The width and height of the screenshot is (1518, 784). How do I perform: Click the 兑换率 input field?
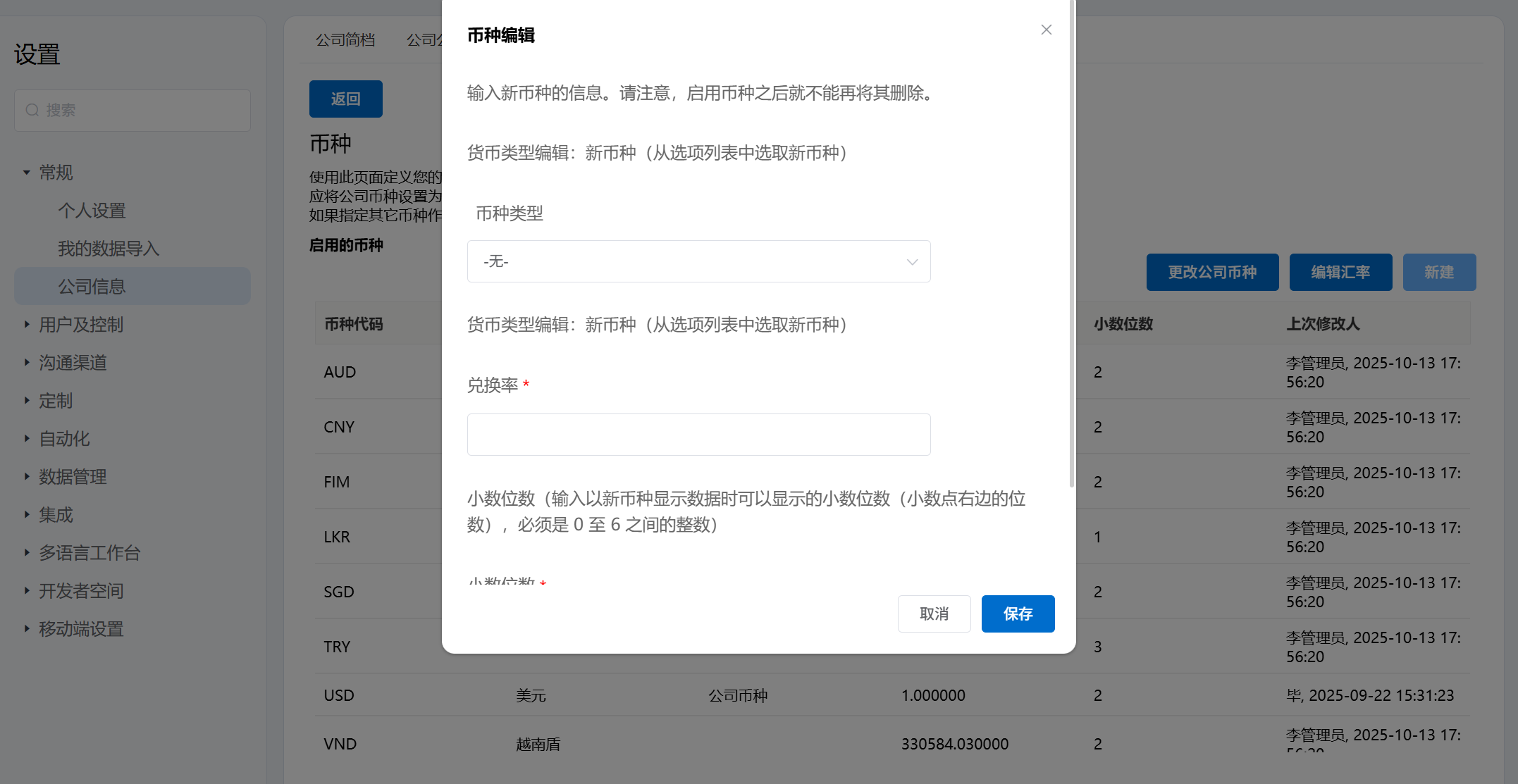tap(698, 434)
